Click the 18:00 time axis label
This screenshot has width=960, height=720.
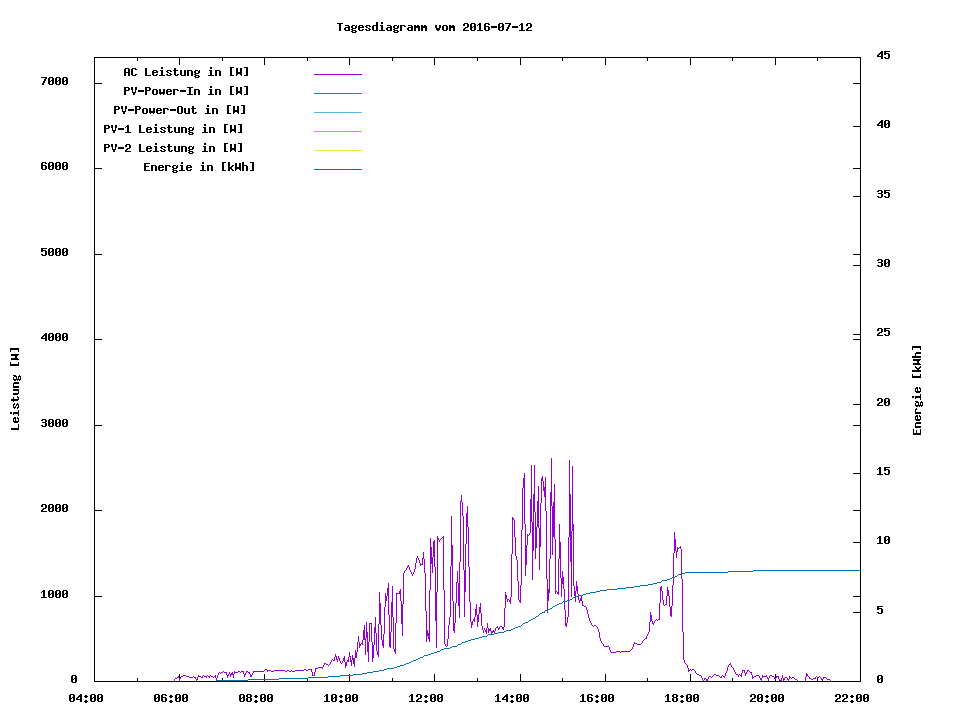681,698
